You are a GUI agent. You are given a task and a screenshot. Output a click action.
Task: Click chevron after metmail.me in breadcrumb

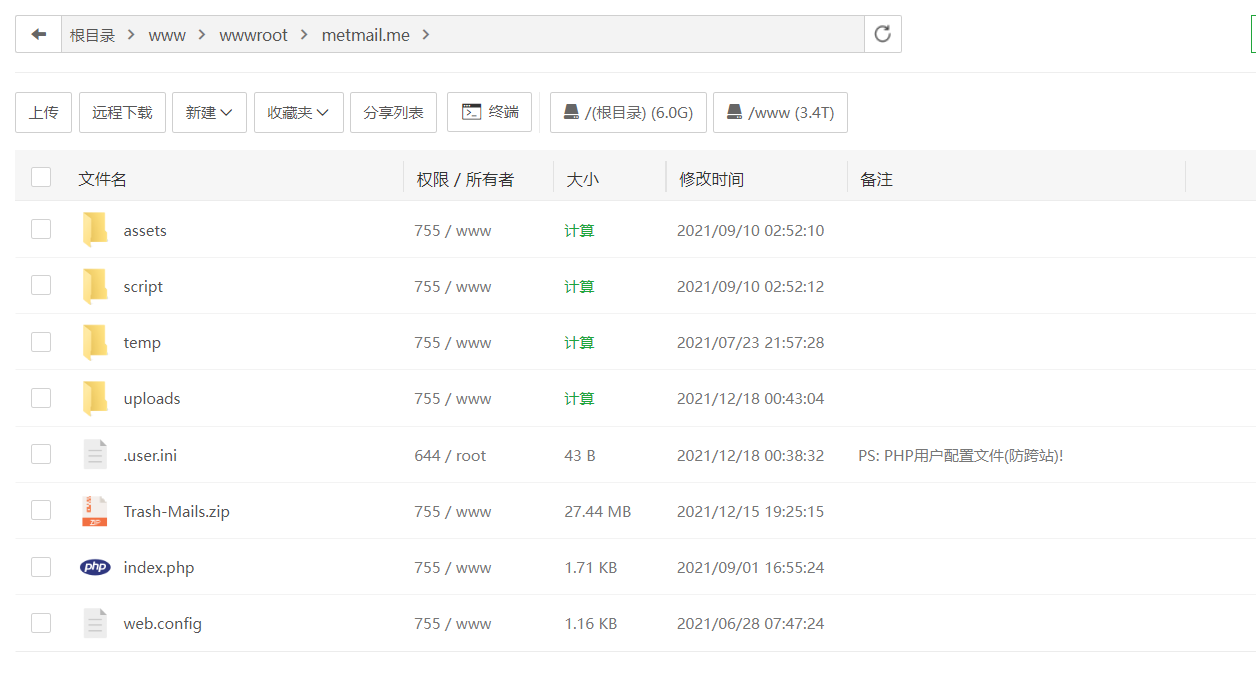426,35
